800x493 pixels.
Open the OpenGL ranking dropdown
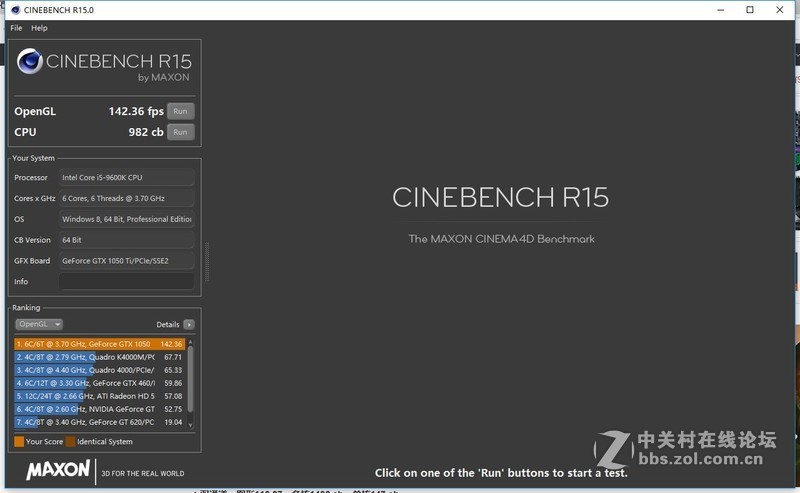click(39, 324)
